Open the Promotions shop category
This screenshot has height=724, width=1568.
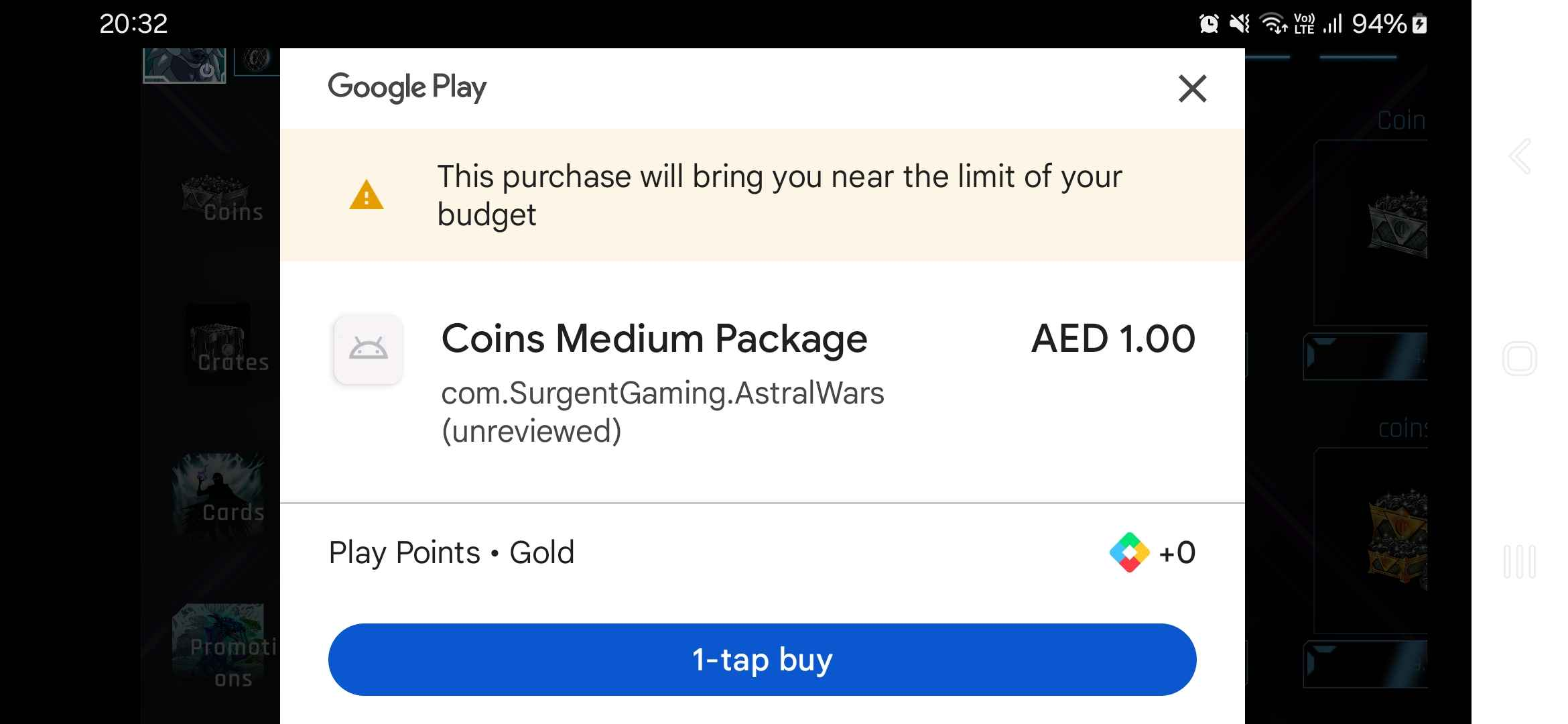pos(224,647)
